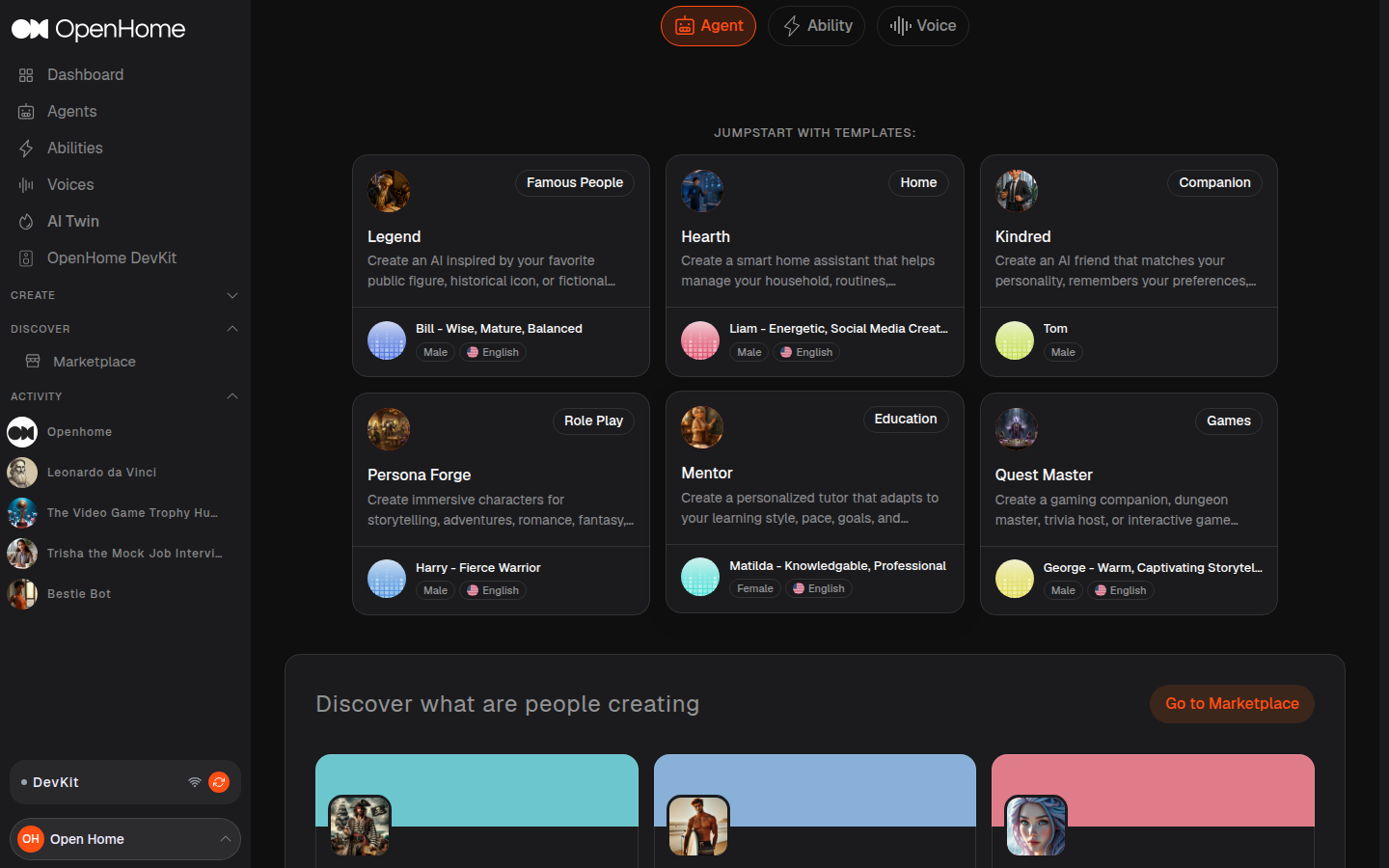Collapse the DISCOVER section
1389x868 pixels.
pos(231,329)
